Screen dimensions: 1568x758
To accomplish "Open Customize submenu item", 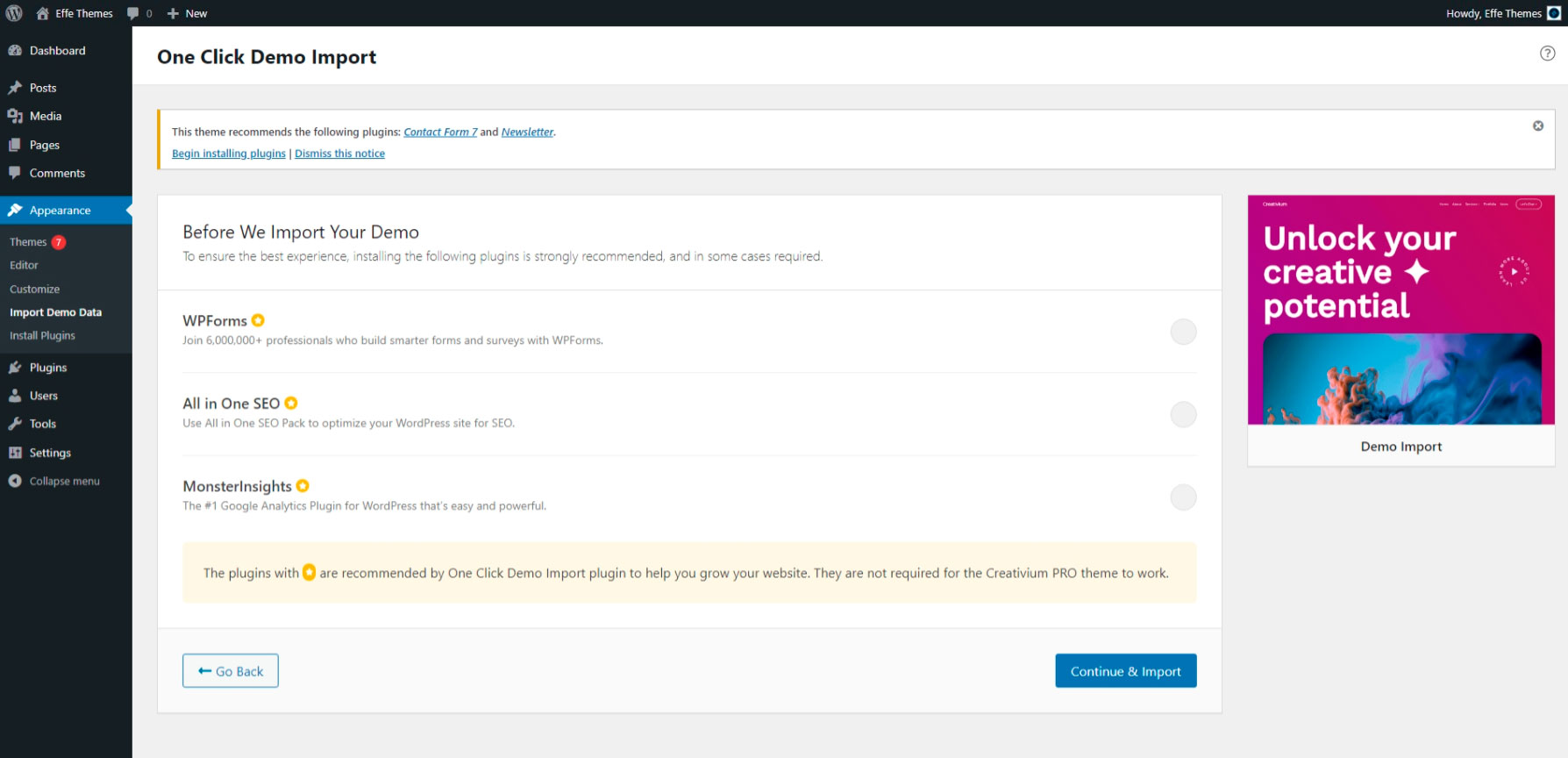I will click(35, 289).
